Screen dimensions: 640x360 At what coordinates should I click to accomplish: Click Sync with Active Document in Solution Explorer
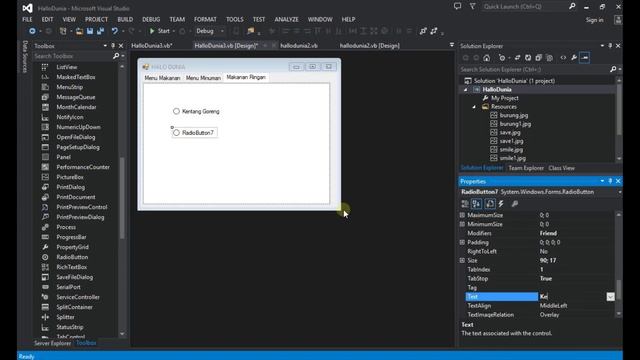[517, 58]
